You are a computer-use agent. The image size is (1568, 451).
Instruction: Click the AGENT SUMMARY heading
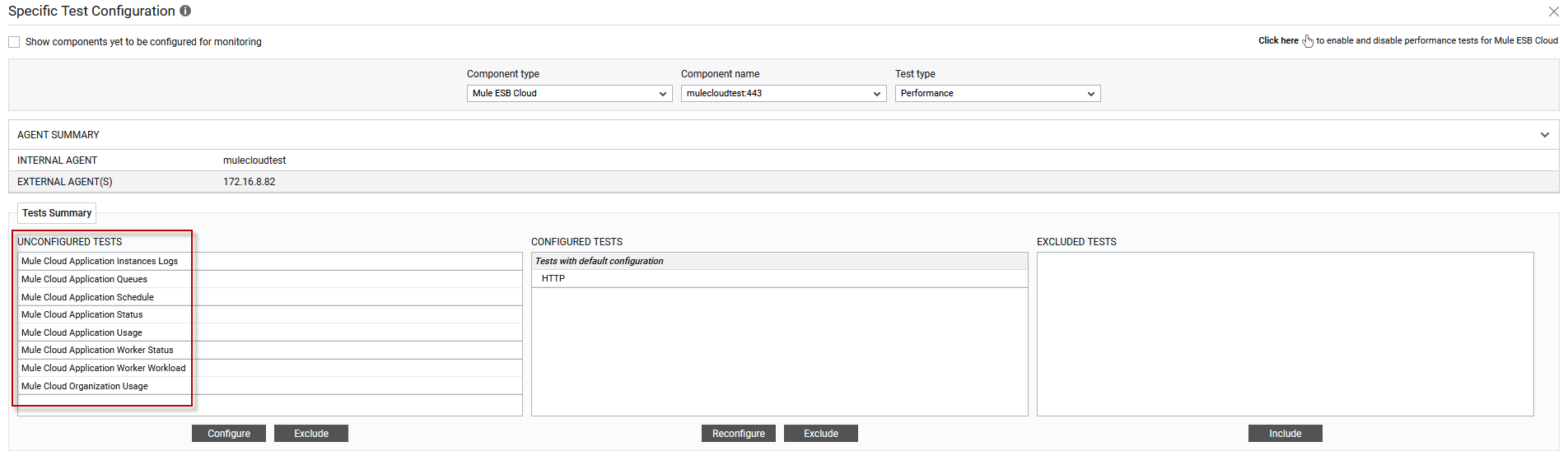(x=58, y=135)
